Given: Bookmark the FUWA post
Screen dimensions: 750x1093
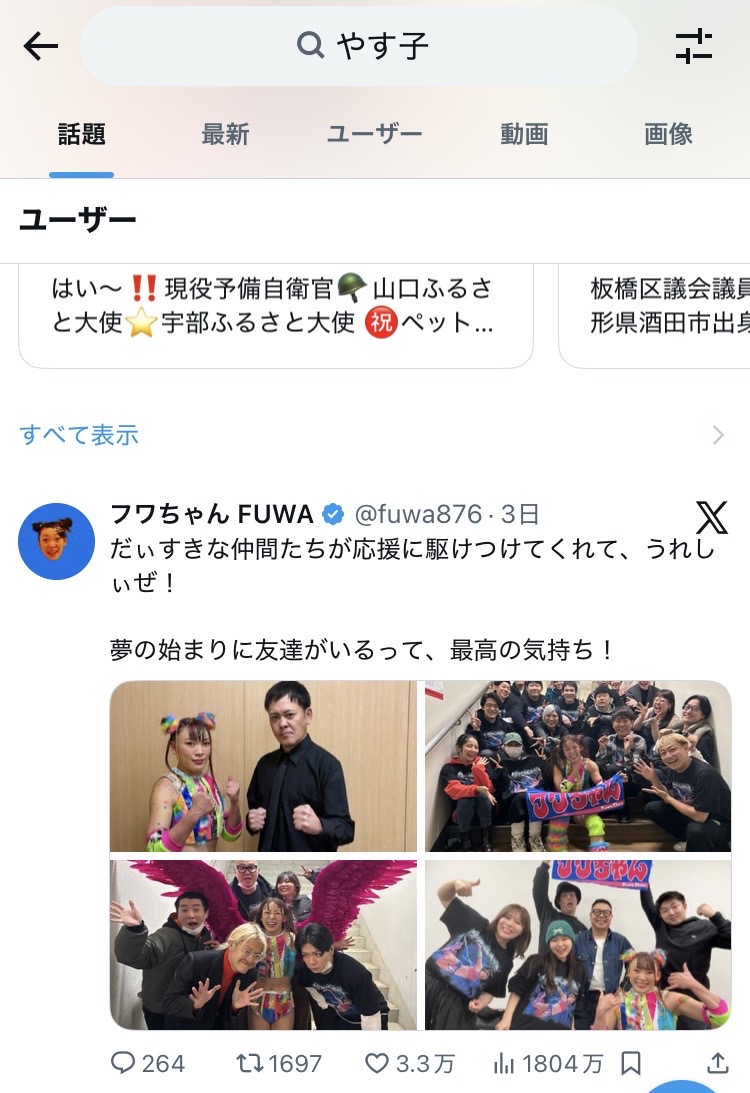Looking at the screenshot, I should tap(631, 1063).
